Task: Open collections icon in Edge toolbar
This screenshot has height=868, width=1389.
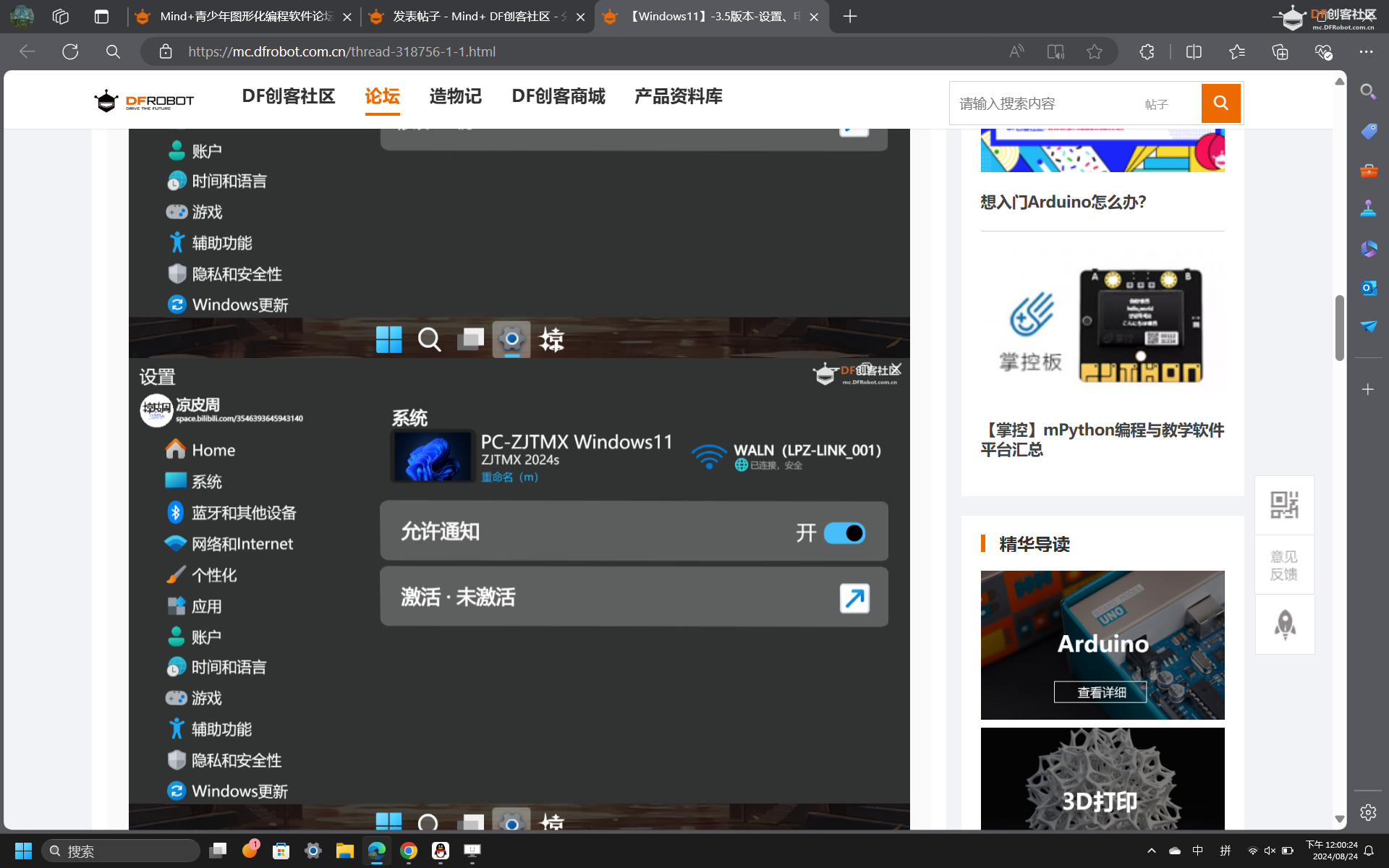Action: [x=1280, y=51]
